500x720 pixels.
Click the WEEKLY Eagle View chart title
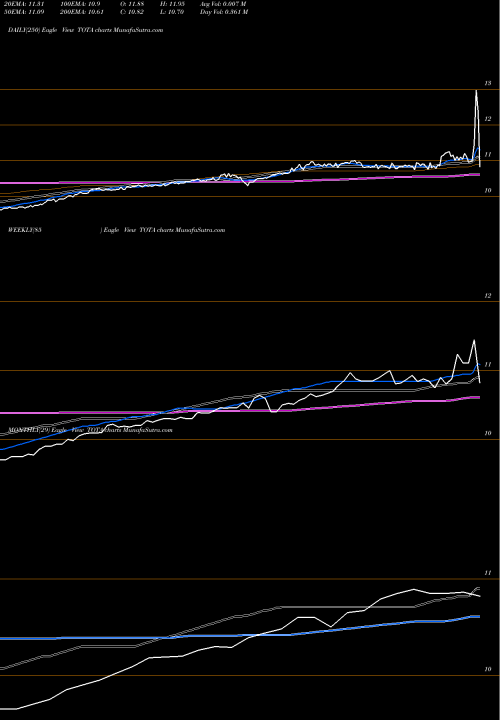click(x=116, y=230)
